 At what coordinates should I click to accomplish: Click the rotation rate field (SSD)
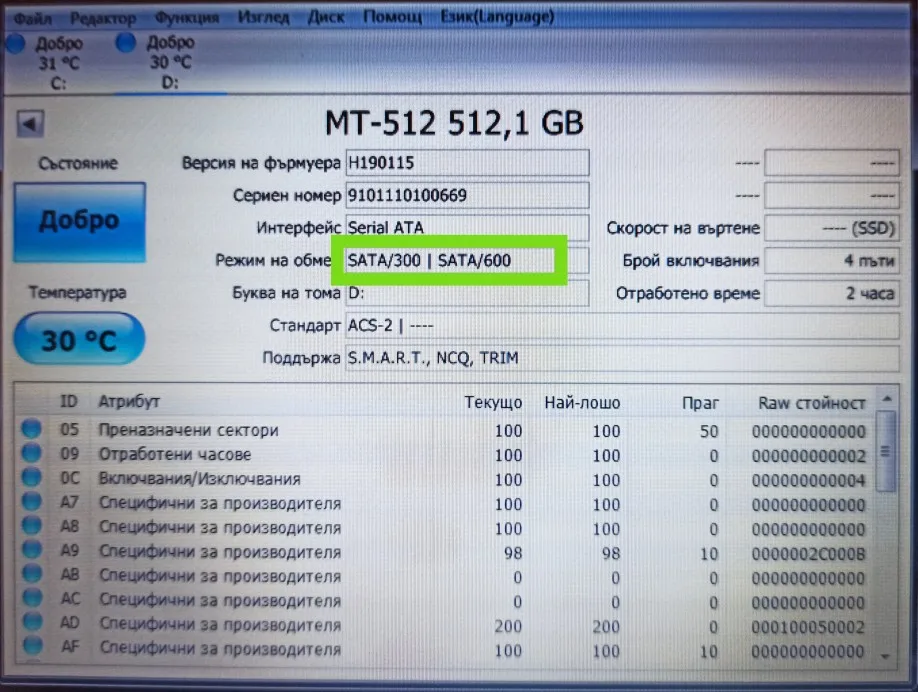(831, 228)
